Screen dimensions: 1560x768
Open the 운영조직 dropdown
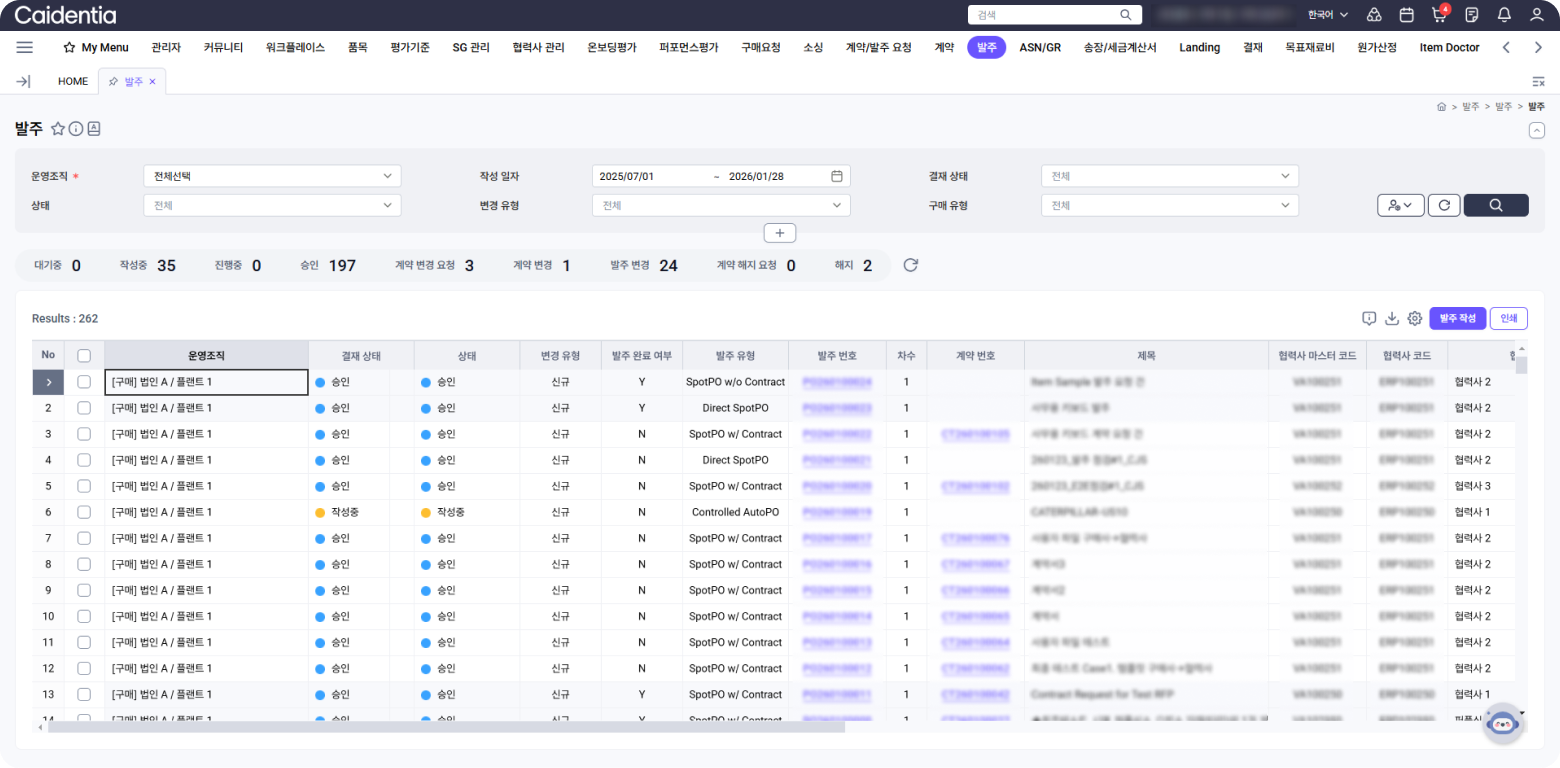[x=272, y=176]
